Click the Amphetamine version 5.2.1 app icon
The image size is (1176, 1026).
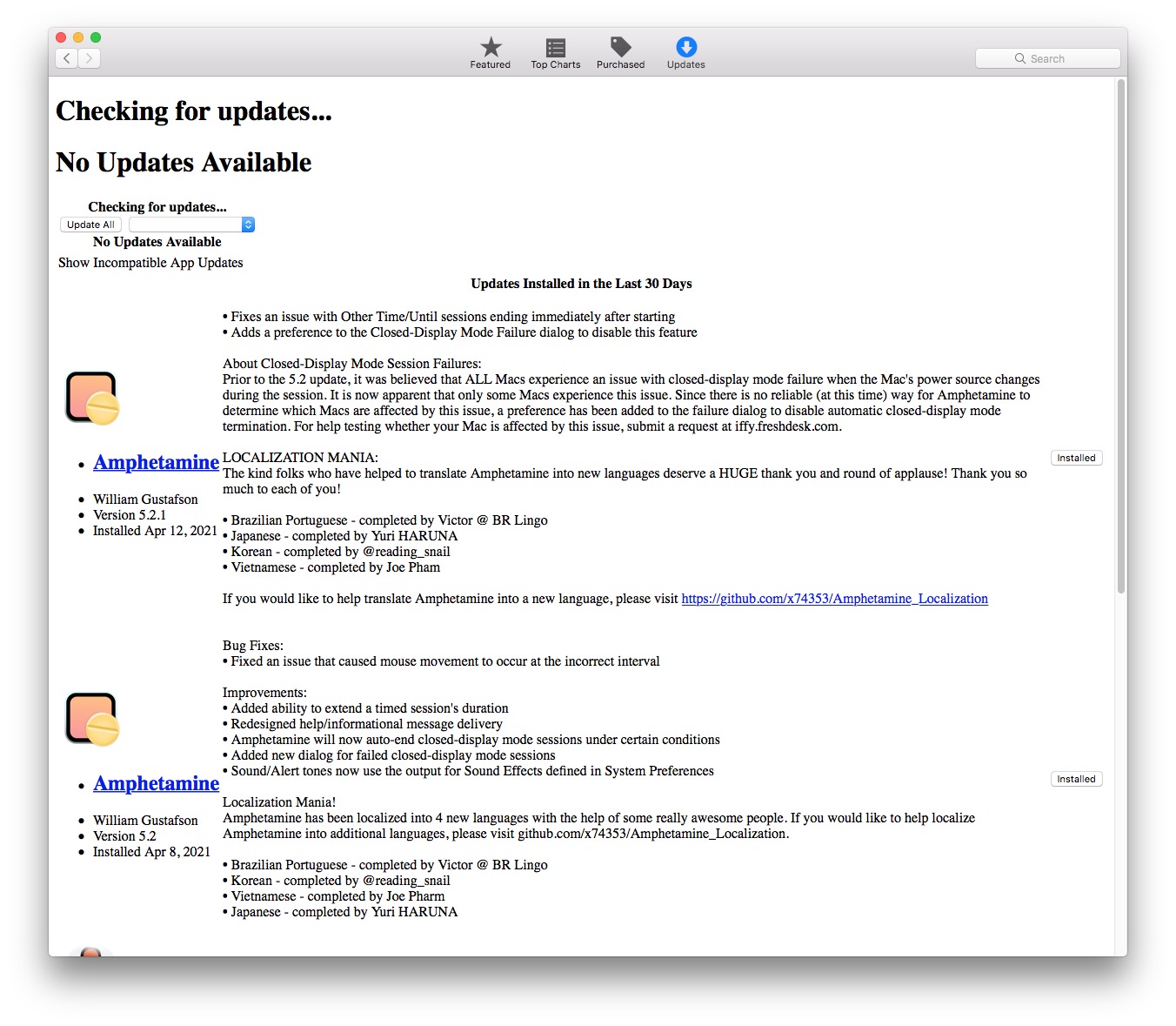coord(92,399)
